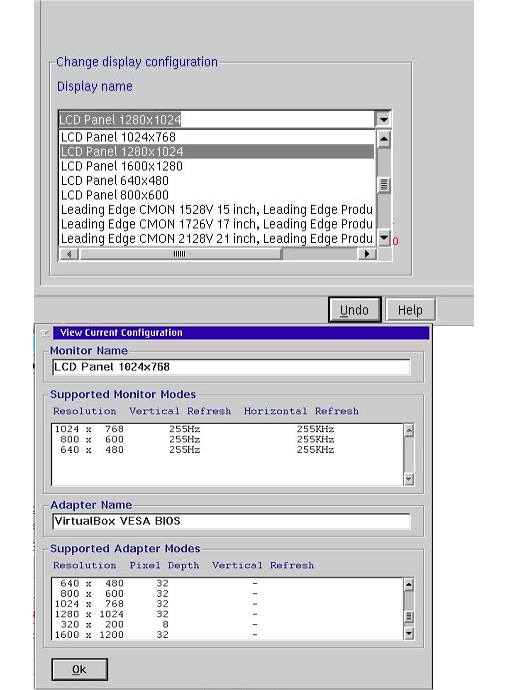Image resolution: width=518 pixels, height=690 pixels.
Task: Select Leading Edge CMON 1528V 15 inch
Action: pos(217,209)
